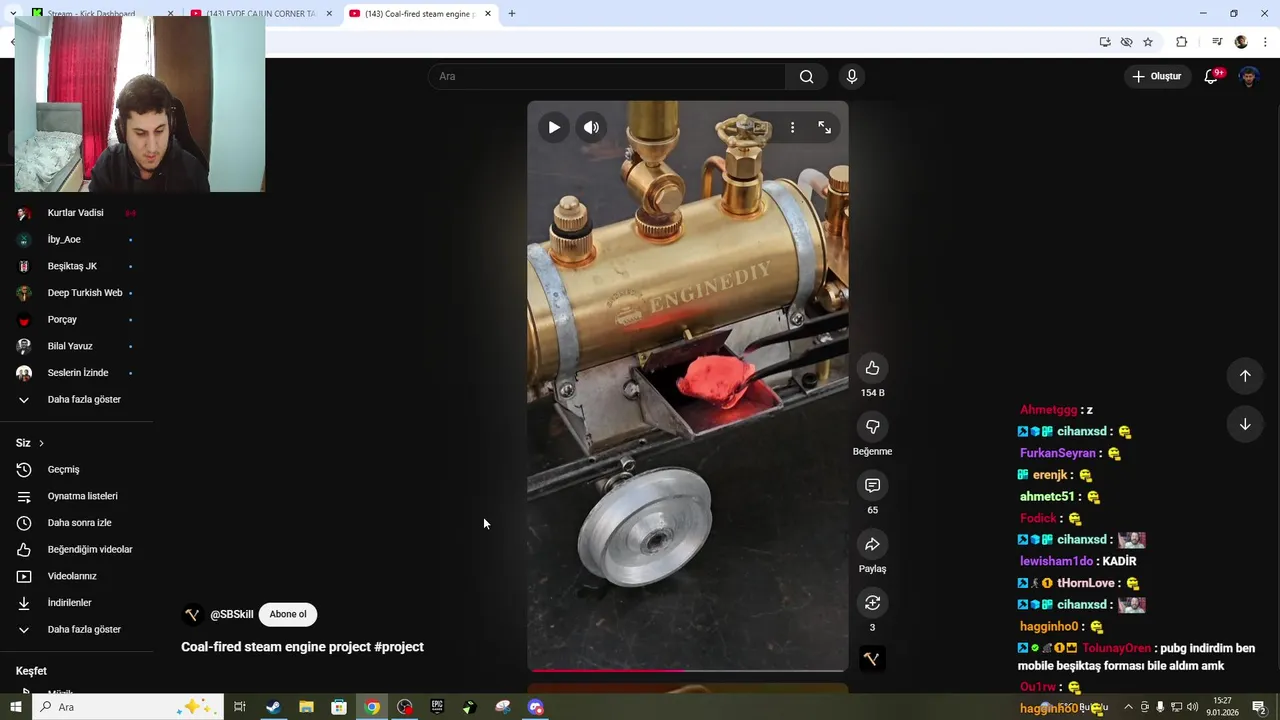
Task: Expand the Short to fullscreen
Action: pyautogui.click(x=824, y=127)
